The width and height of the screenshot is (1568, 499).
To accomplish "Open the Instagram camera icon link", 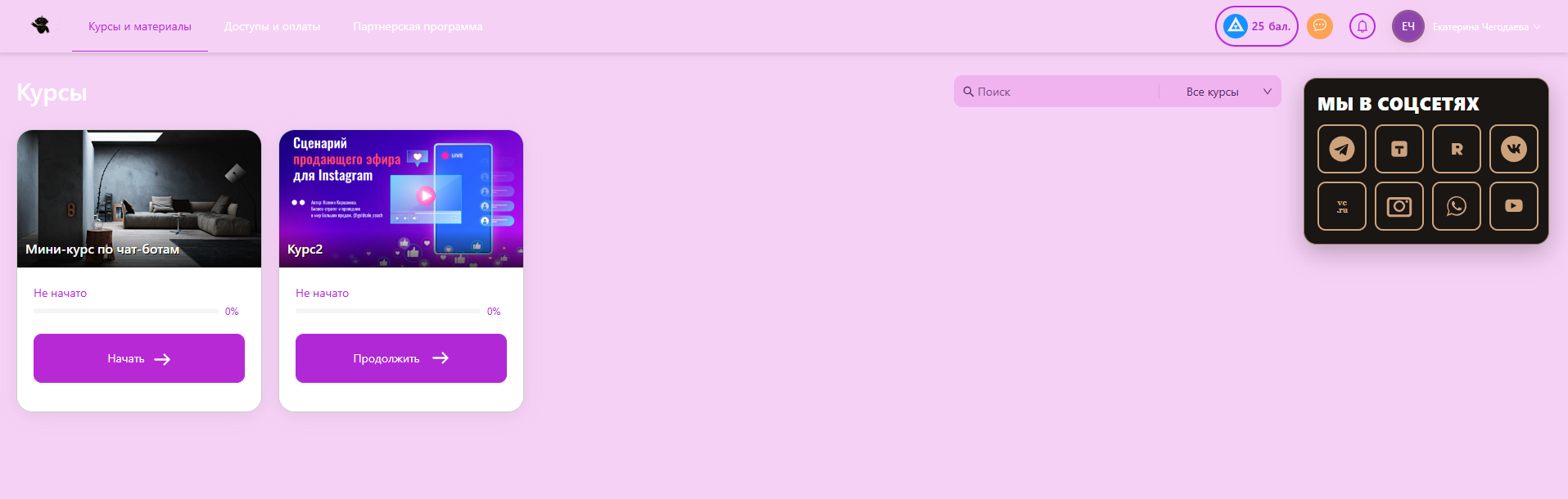I will [1399, 206].
